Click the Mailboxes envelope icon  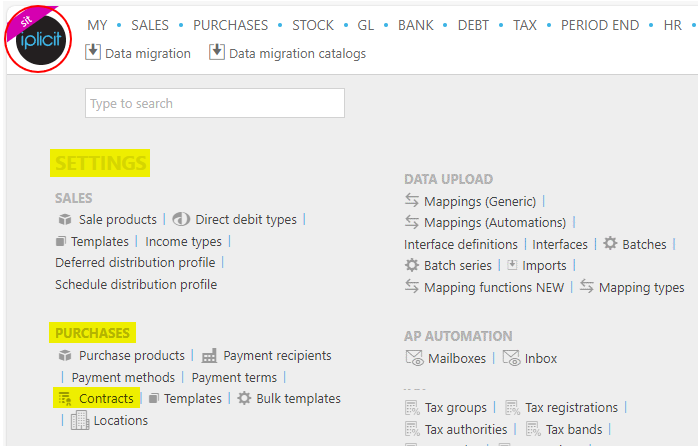(x=414, y=358)
